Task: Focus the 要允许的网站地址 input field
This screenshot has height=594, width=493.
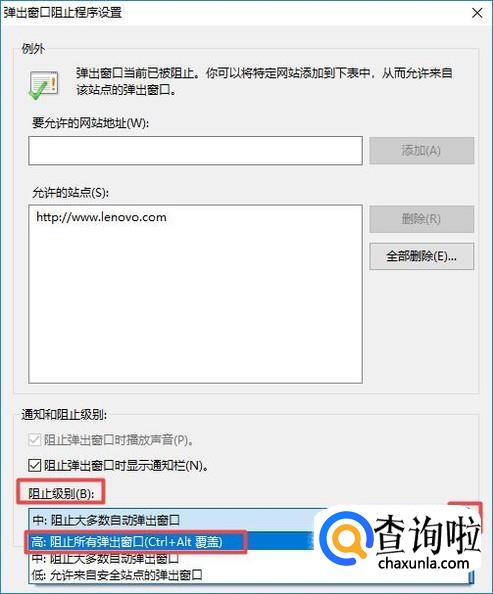Action: [196, 151]
